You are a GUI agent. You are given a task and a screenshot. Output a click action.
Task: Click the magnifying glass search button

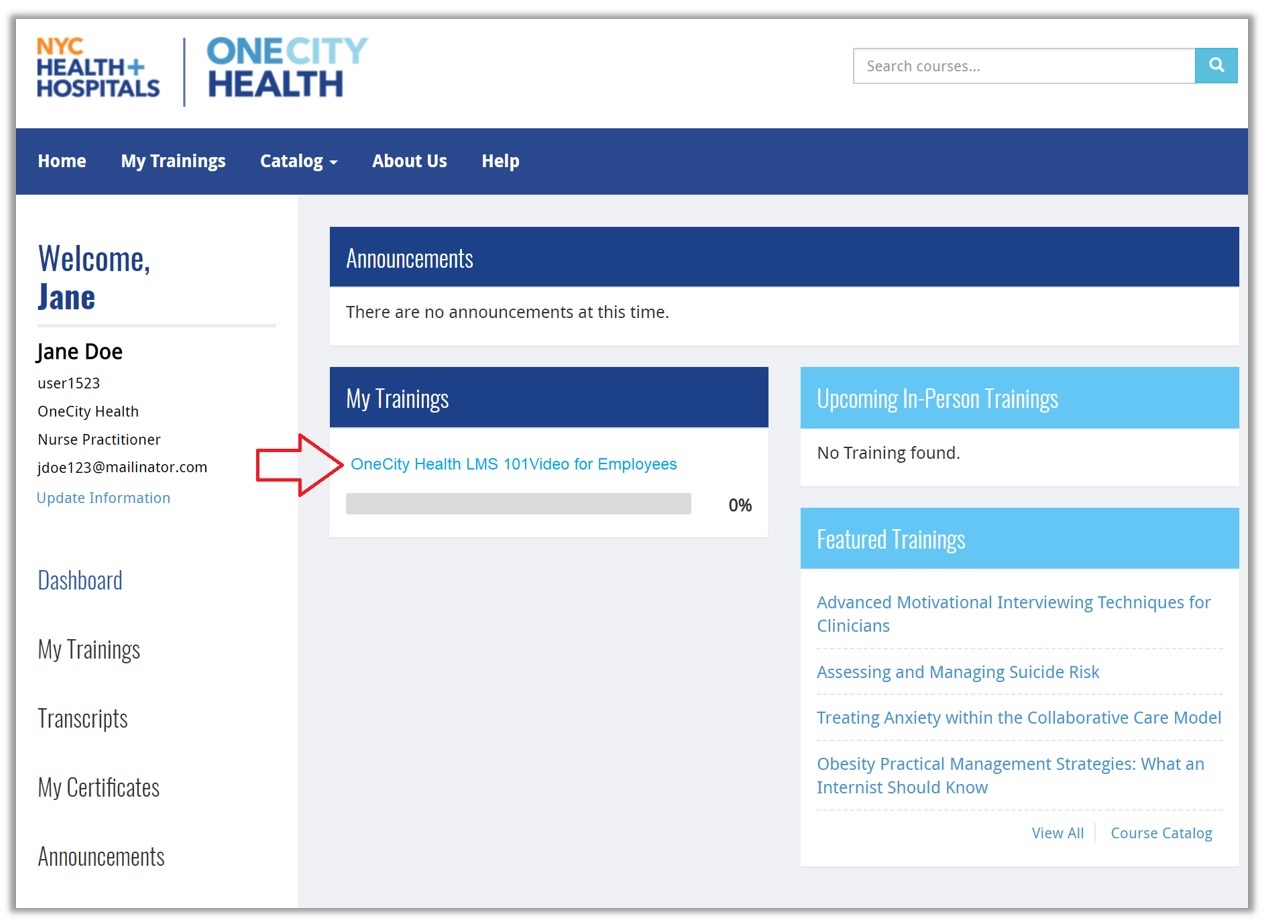(x=1216, y=66)
